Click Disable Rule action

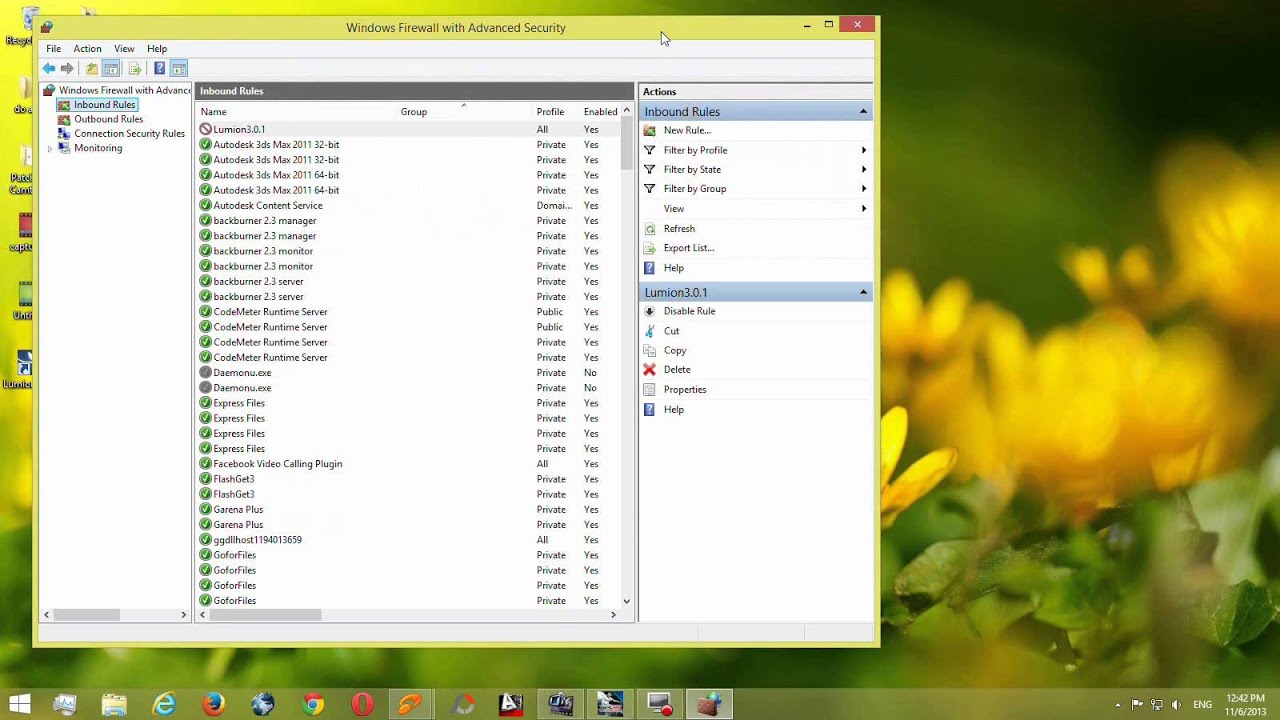tap(689, 311)
